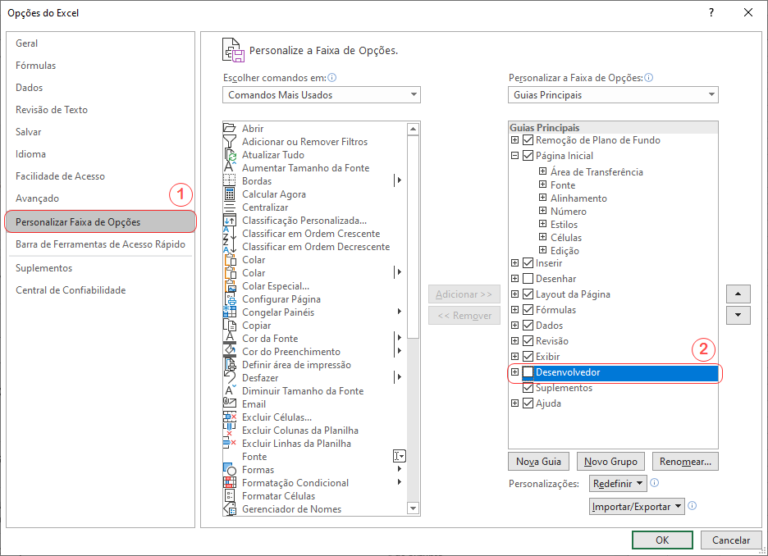Viewport: 768px width, 556px height.
Task: Uncheck Remoção de Plano de Fundo checkbox
Action: point(528,140)
